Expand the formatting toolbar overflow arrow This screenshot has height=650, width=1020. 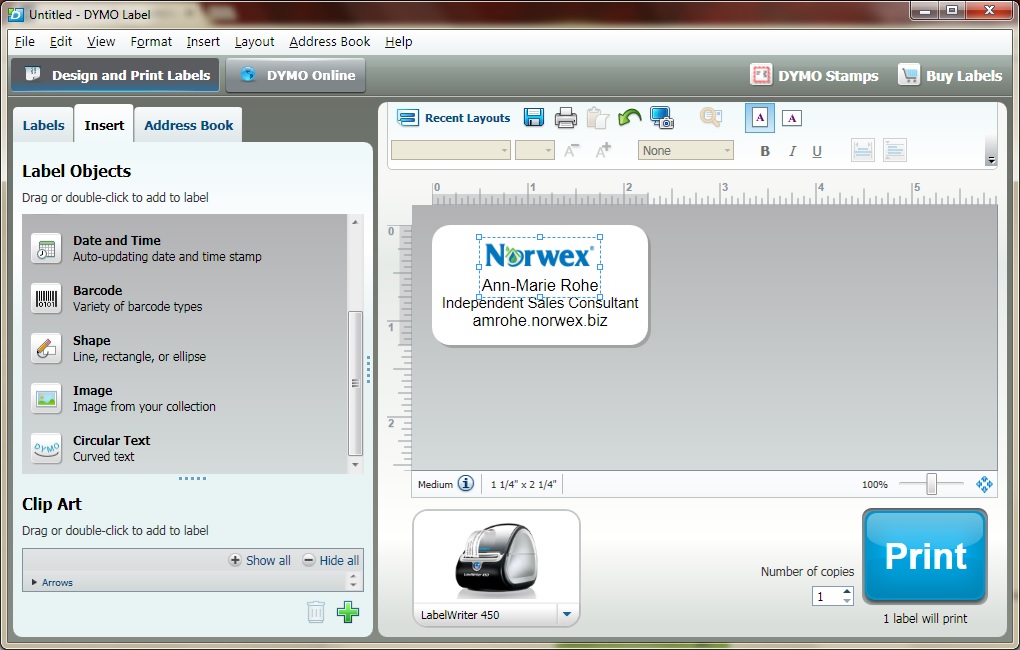point(991,159)
